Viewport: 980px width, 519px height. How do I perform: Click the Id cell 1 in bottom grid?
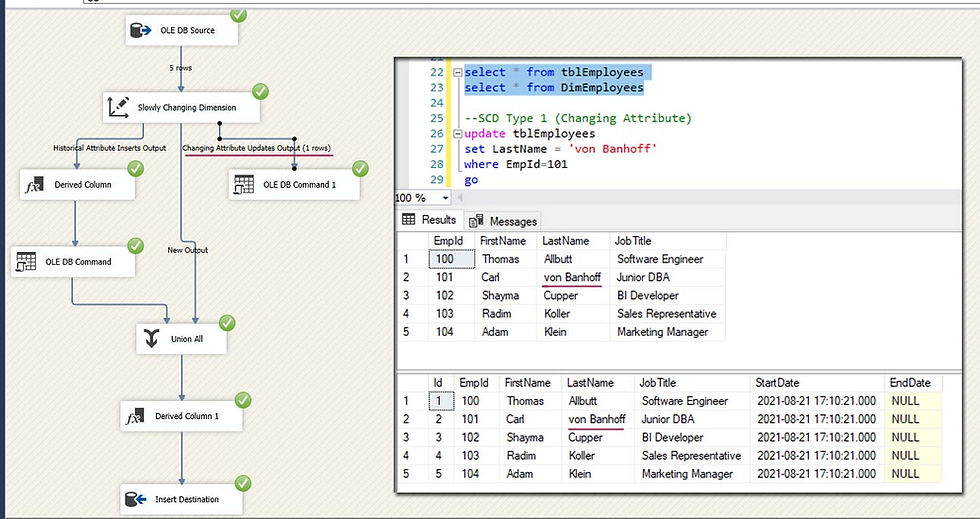(x=441, y=401)
